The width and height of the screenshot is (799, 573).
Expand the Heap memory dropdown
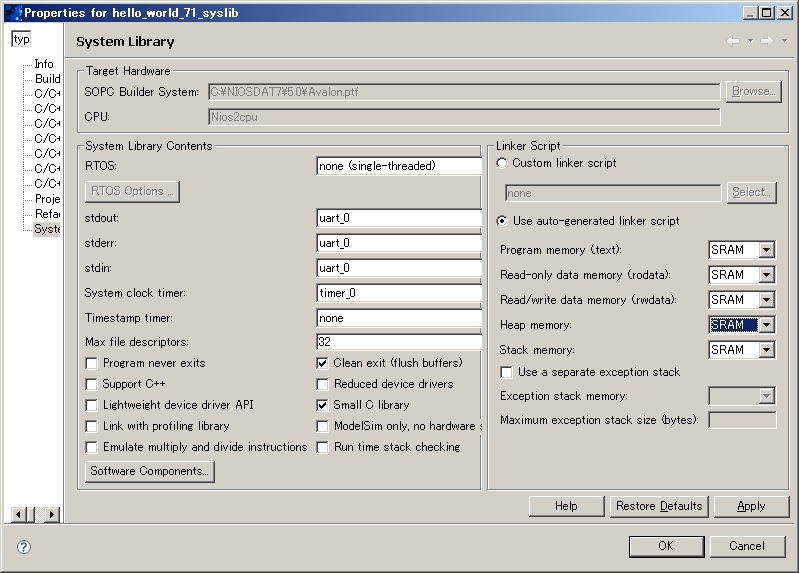[x=766, y=325]
